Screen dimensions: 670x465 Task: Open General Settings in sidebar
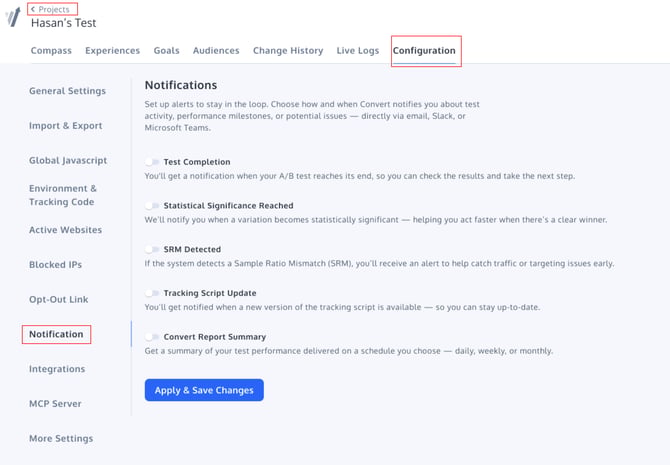click(x=68, y=91)
